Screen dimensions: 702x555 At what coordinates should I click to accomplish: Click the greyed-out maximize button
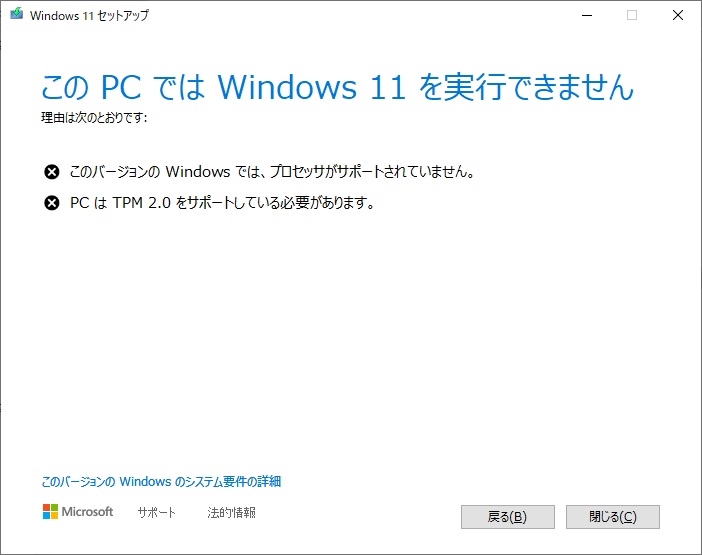coord(631,15)
